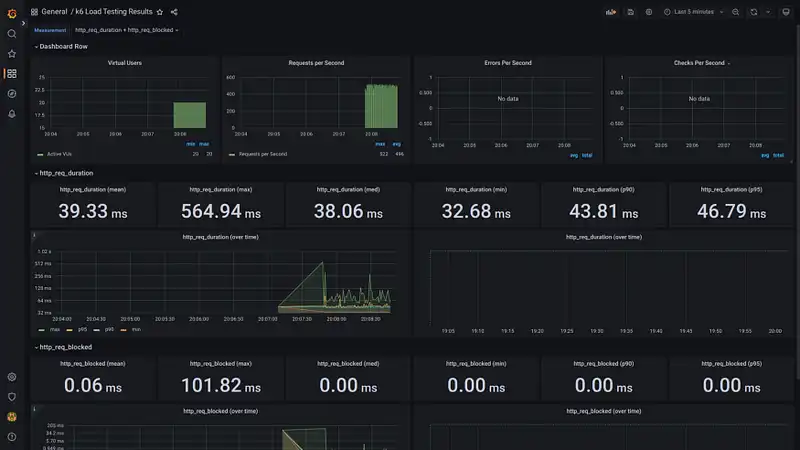Collapse the Dashboard Row section
The image size is (800, 450).
[x=61, y=46]
